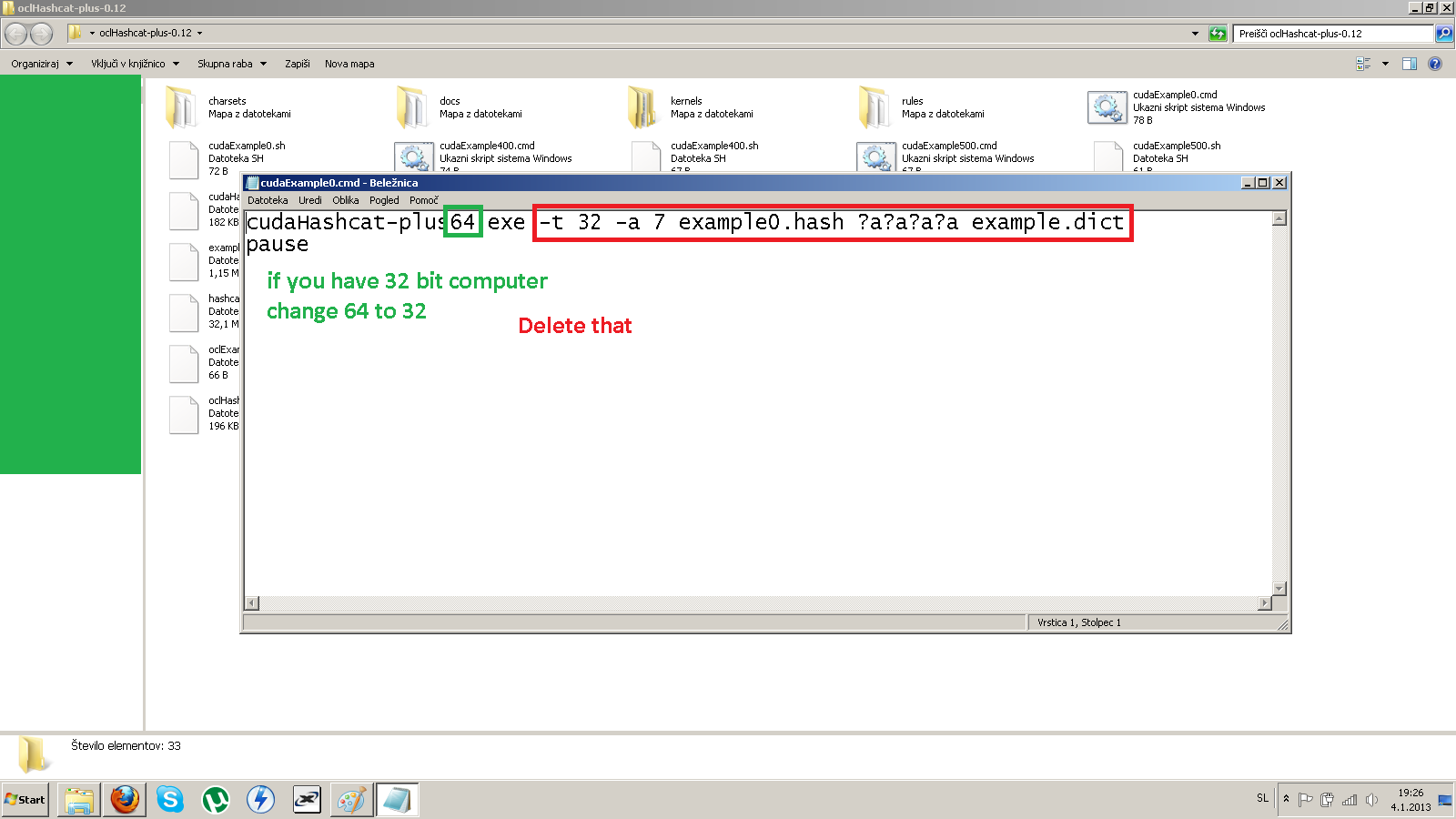This screenshot has height=819, width=1456.
Task: Click Notepad vertical scrollbar up arrow
Action: coord(1279,218)
